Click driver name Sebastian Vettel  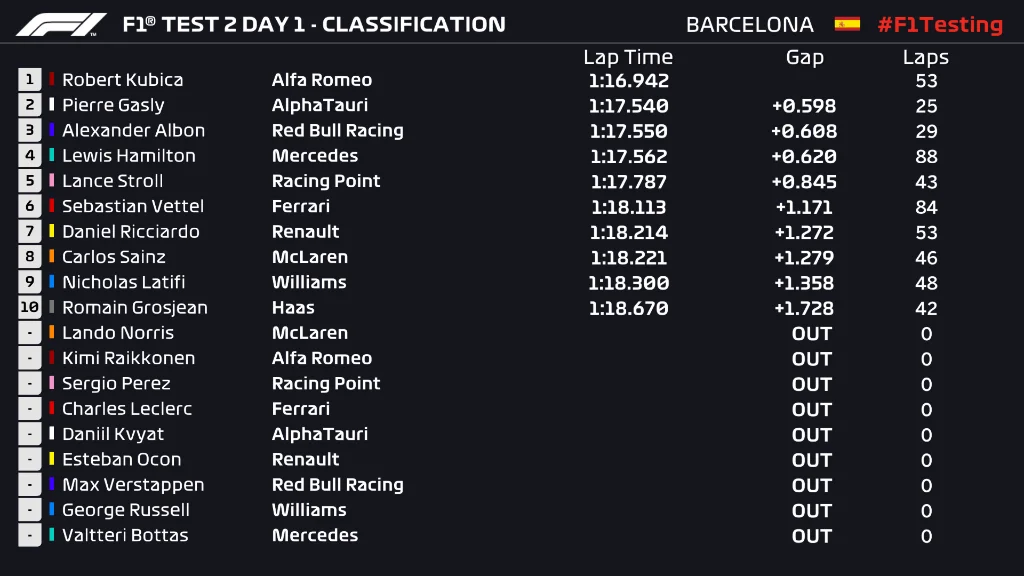pyautogui.click(x=133, y=206)
